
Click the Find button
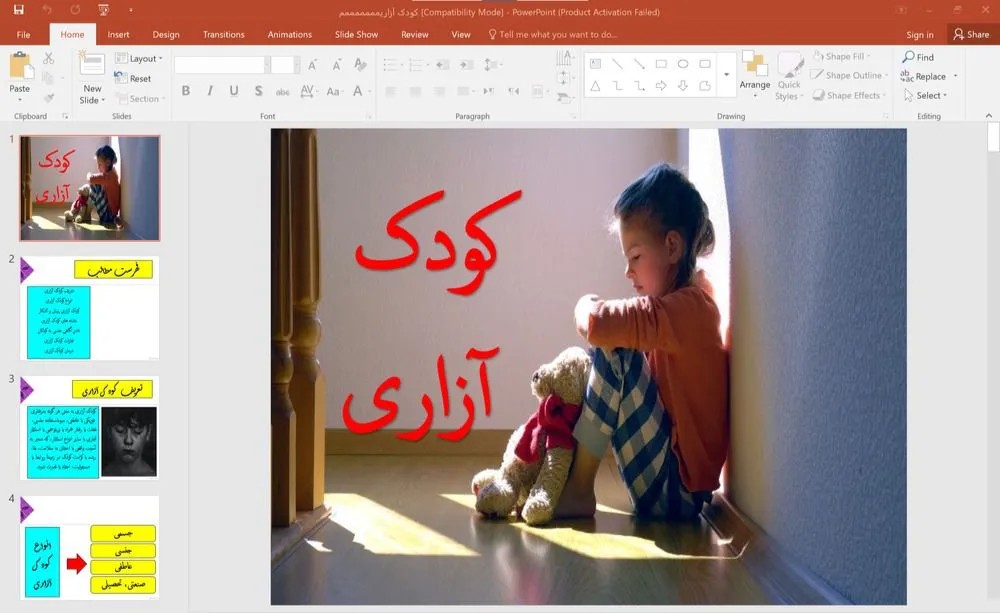pos(918,57)
